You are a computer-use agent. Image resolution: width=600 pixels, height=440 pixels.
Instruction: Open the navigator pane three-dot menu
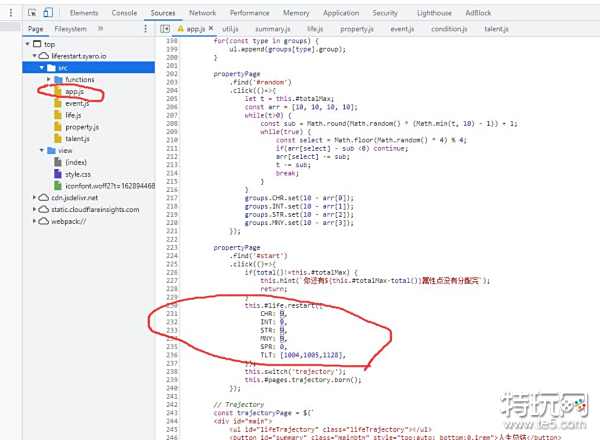tap(145, 29)
